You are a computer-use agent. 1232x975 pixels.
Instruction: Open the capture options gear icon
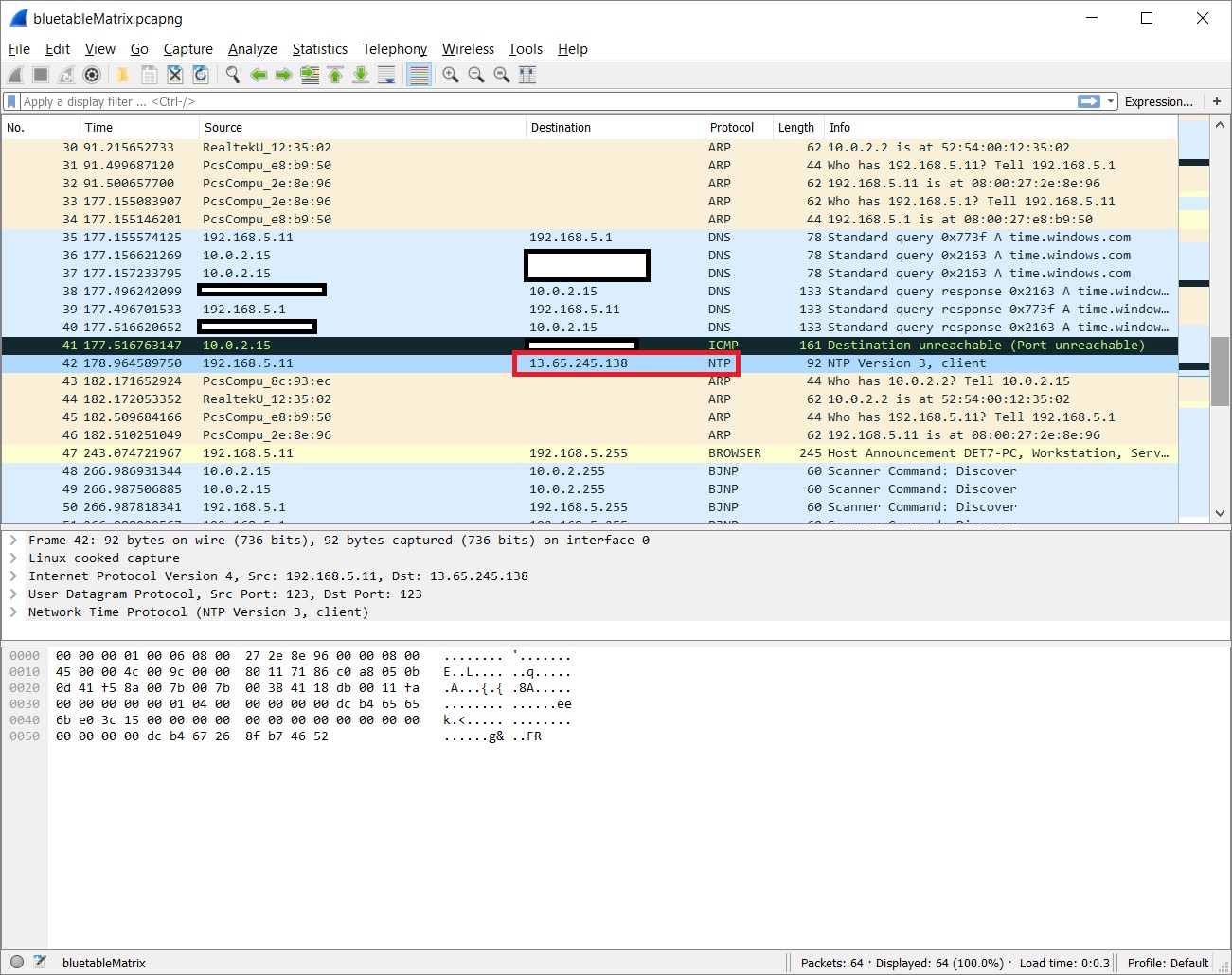(92, 75)
